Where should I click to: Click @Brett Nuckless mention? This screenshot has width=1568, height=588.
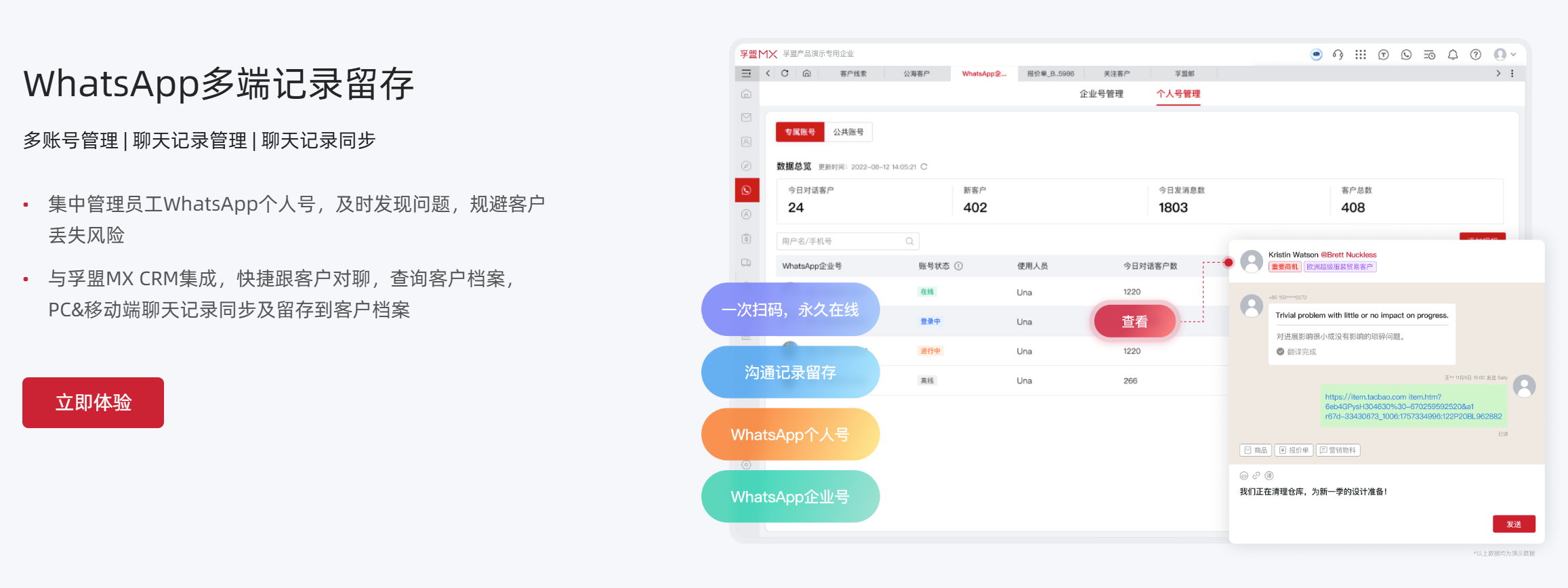click(x=1348, y=255)
